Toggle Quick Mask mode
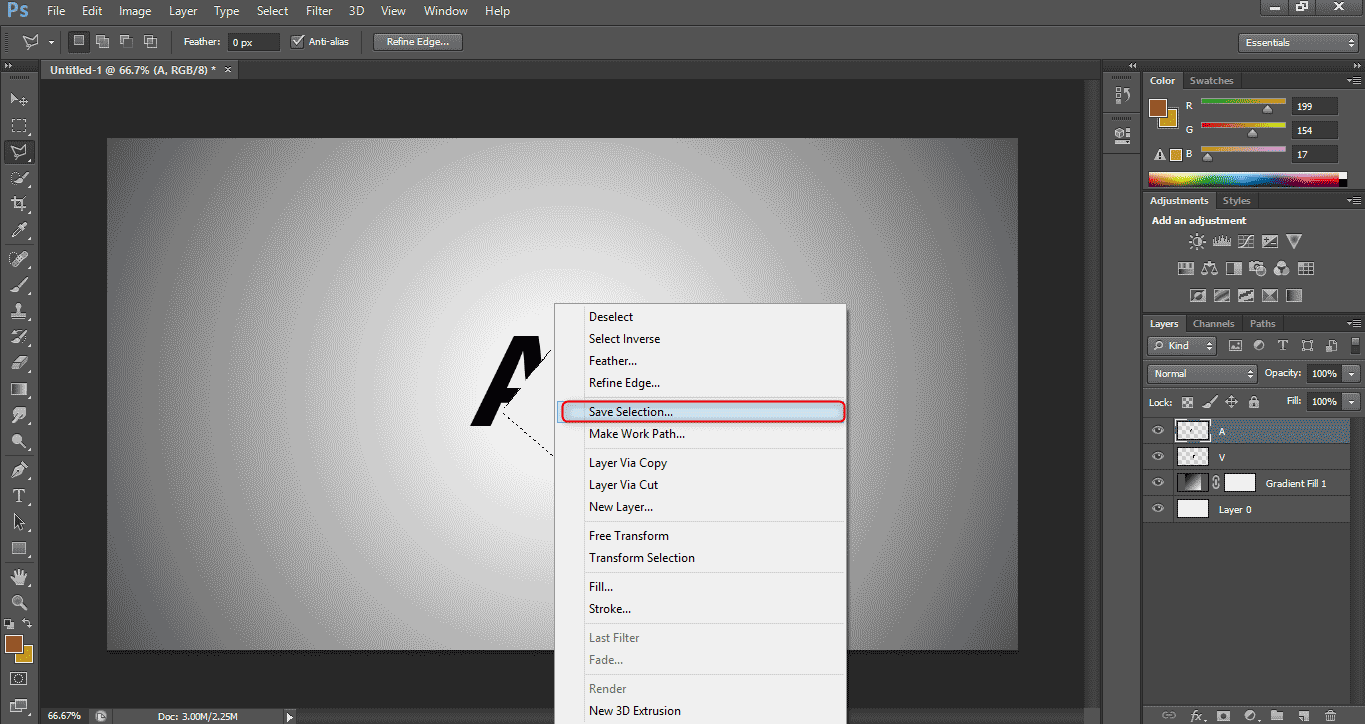 pyautogui.click(x=19, y=678)
